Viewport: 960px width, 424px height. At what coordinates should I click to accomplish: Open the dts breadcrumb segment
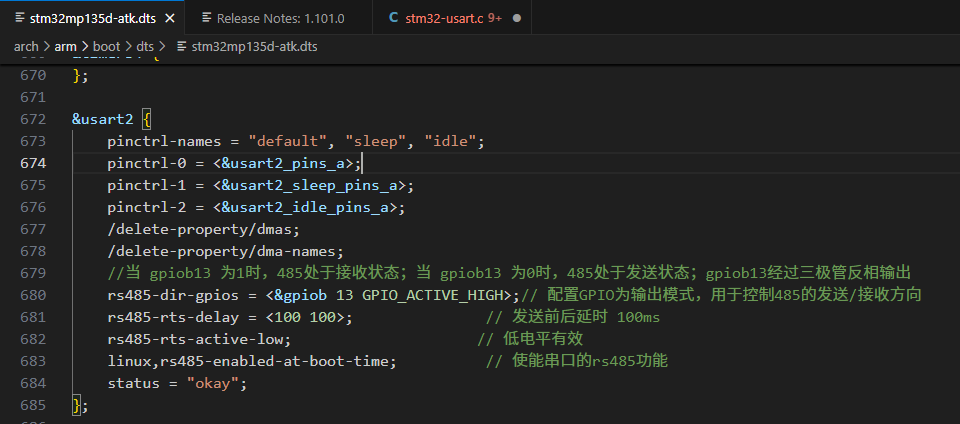pyautogui.click(x=145, y=46)
